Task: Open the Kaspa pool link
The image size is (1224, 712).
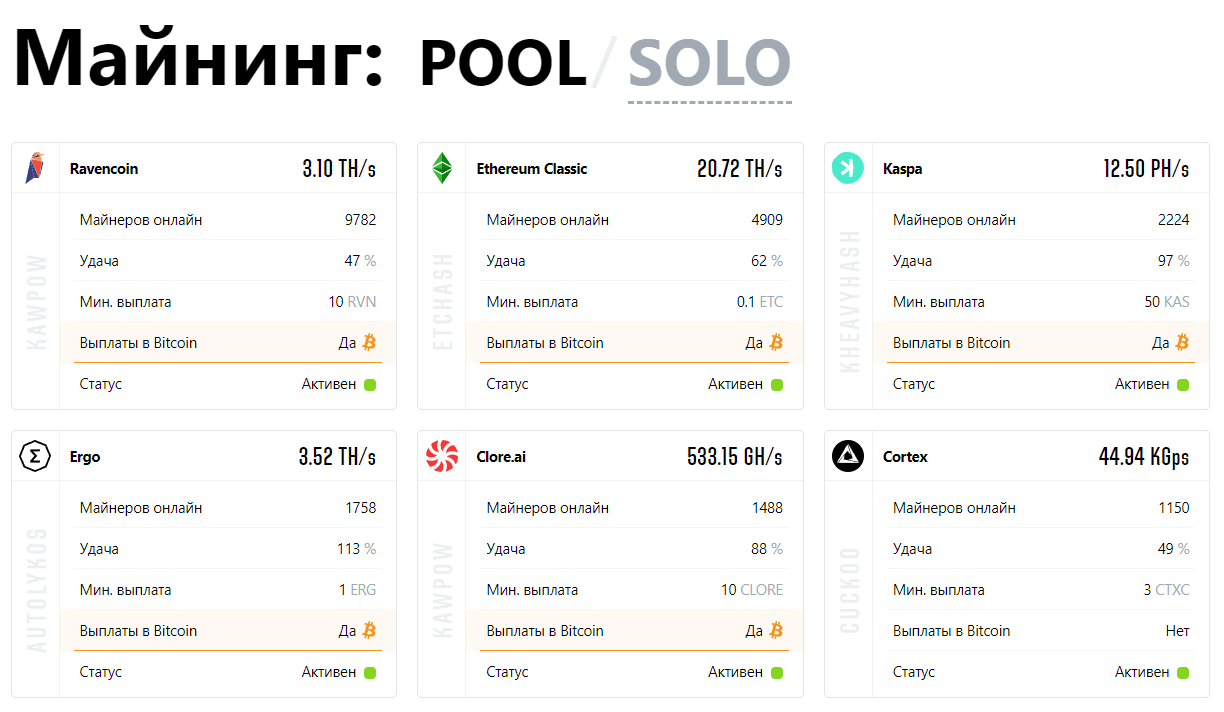Action: coord(903,169)
